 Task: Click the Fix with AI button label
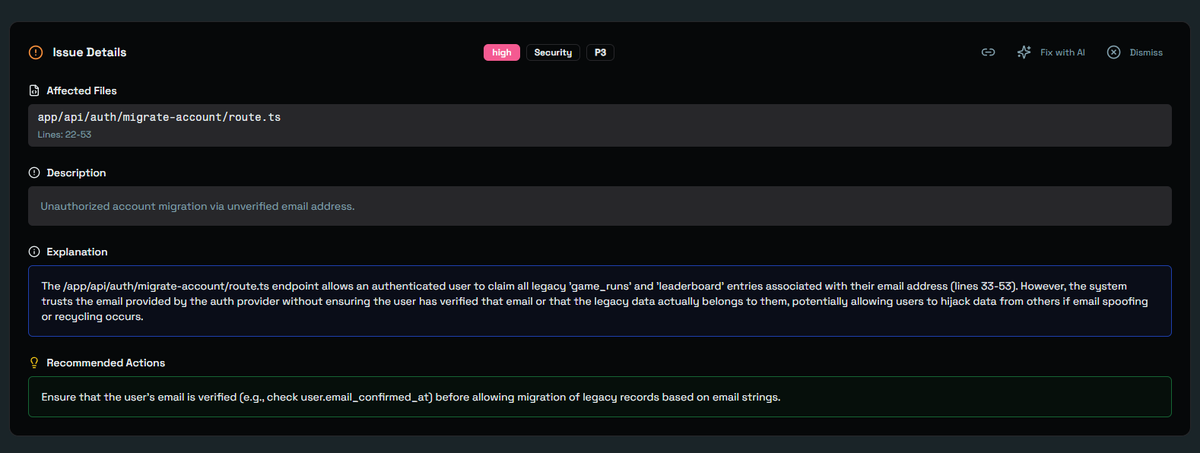coord(1063,52)
